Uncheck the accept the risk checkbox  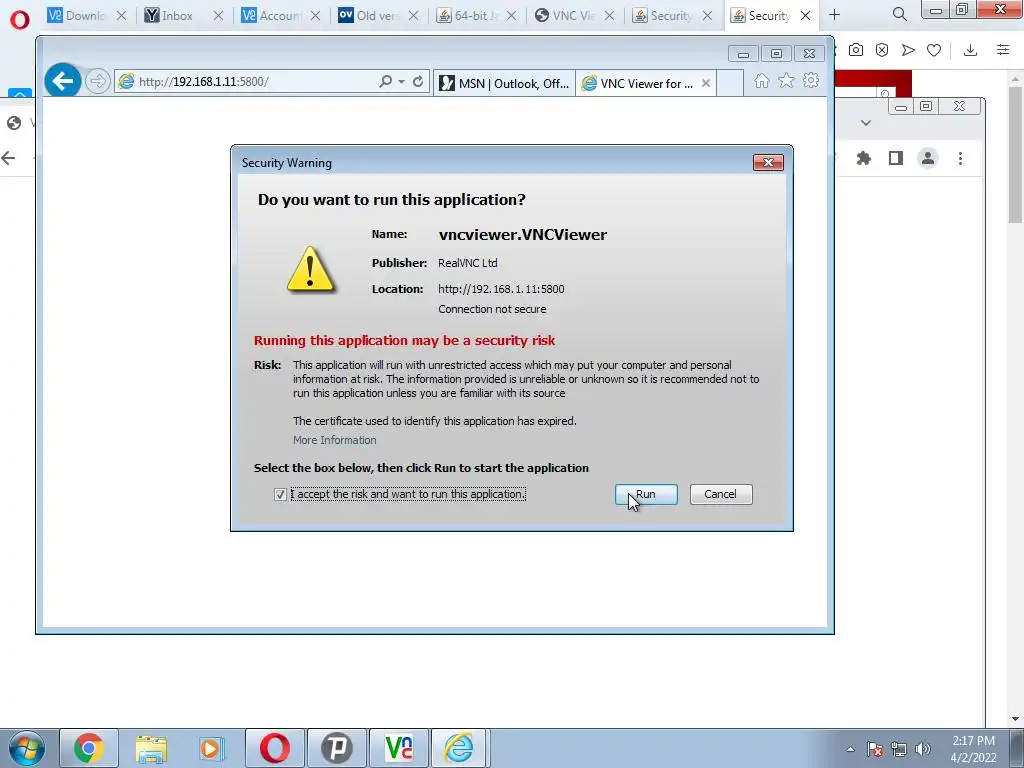click(x=280, y=494)
